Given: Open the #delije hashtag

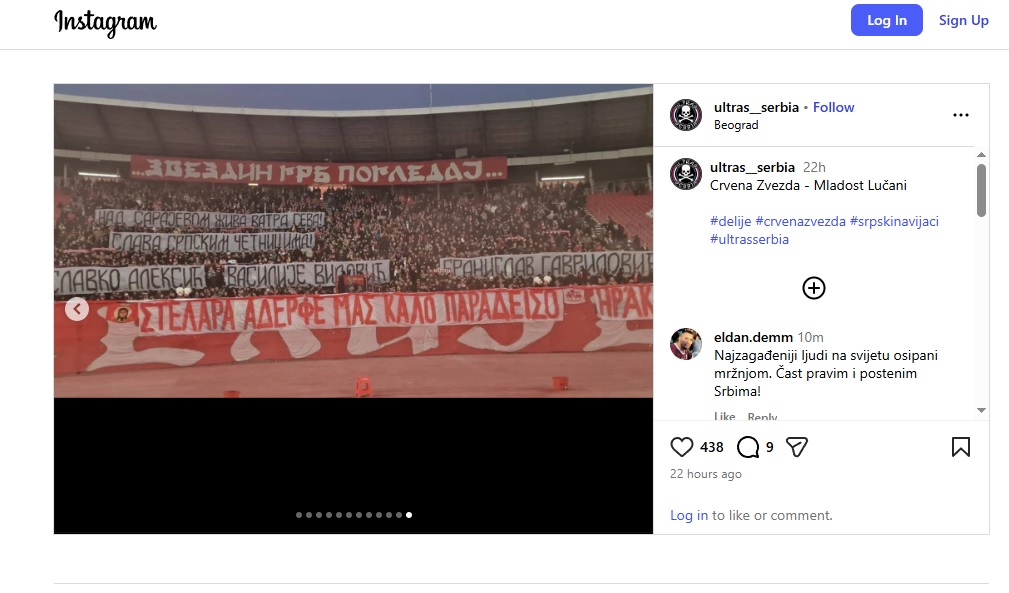Looking at the screenshot, I should (x=730, y=221).
